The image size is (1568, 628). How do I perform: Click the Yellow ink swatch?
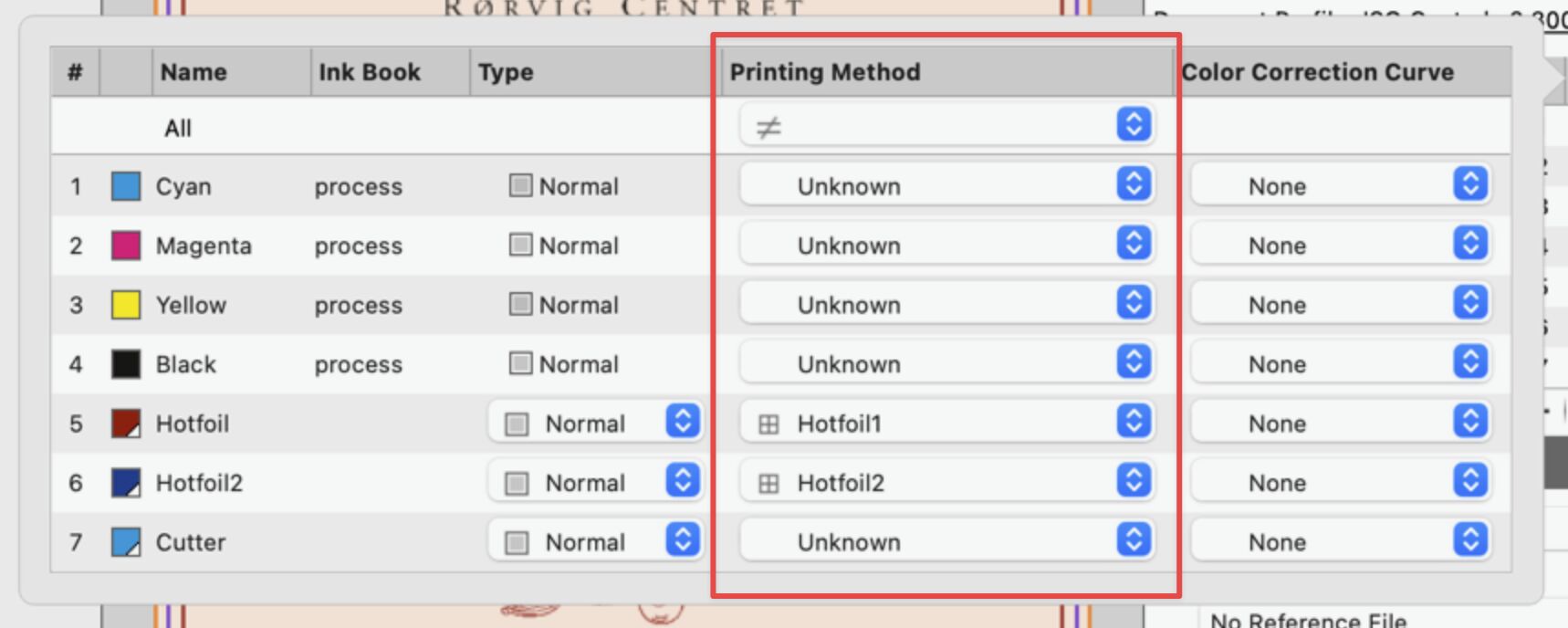click(126, 305)
